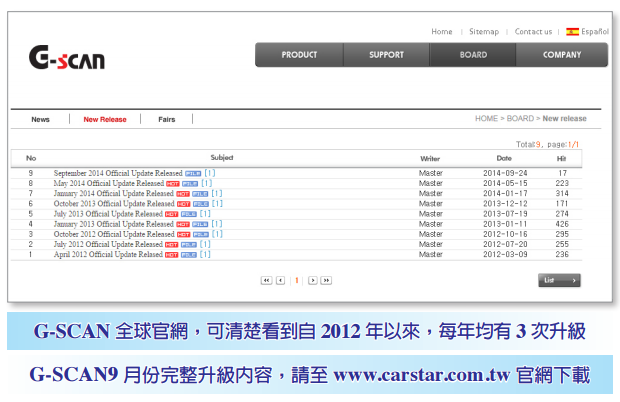Image resolution: width=620 pixels, height=402 pixels.
Task: Open July 2012 Official Update Released
Action: (108, 245)
